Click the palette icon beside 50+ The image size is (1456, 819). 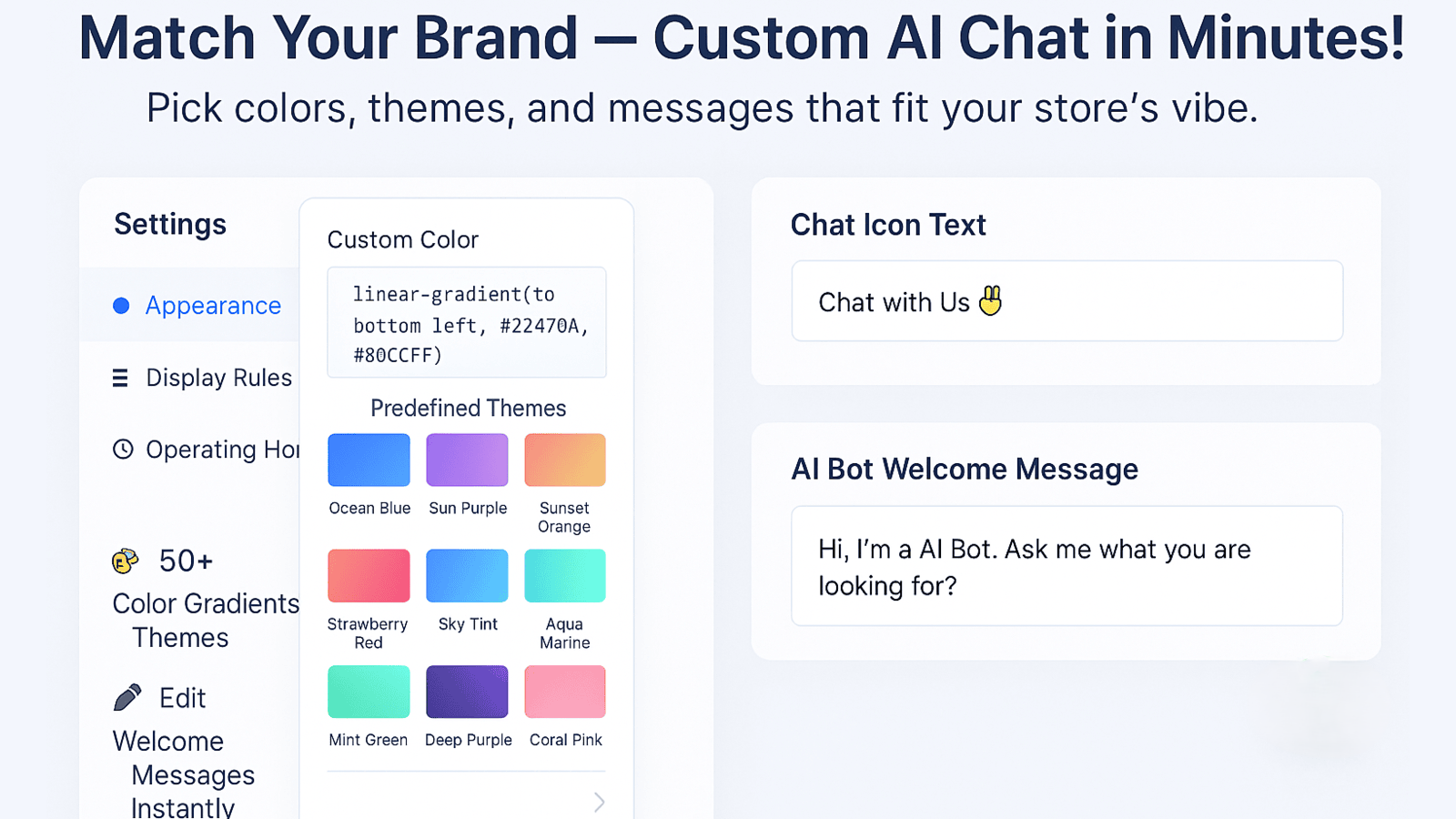pyautogui.click(x=126, y=561)
